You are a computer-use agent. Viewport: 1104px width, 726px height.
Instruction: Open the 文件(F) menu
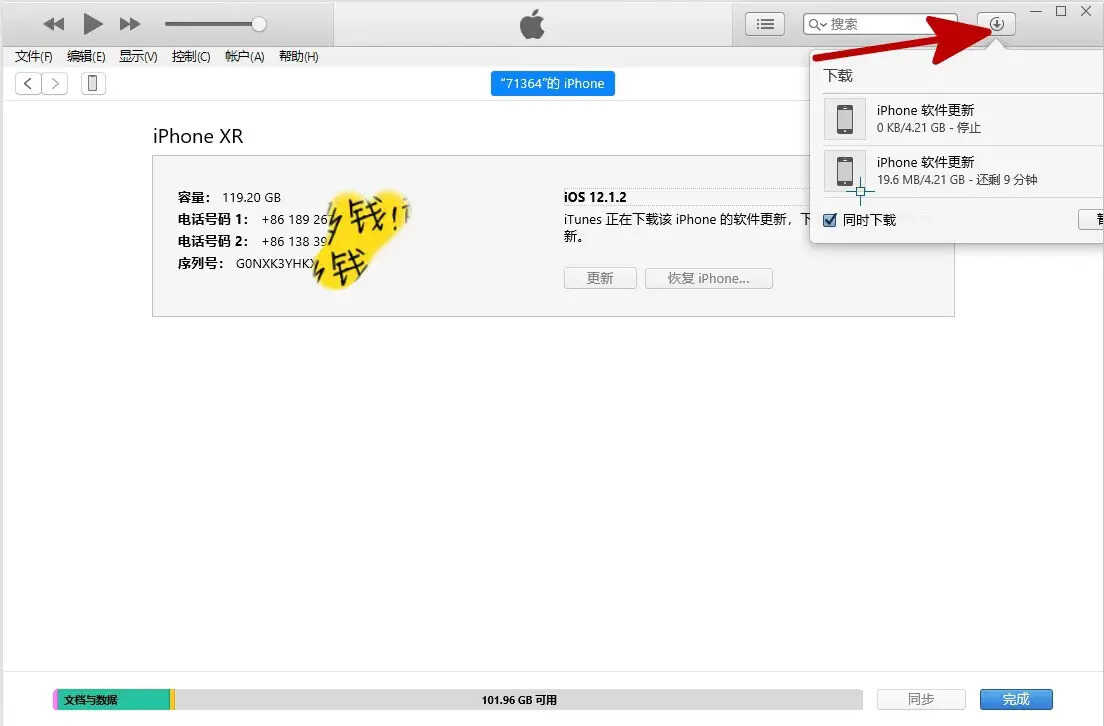(x=34, y=56)
